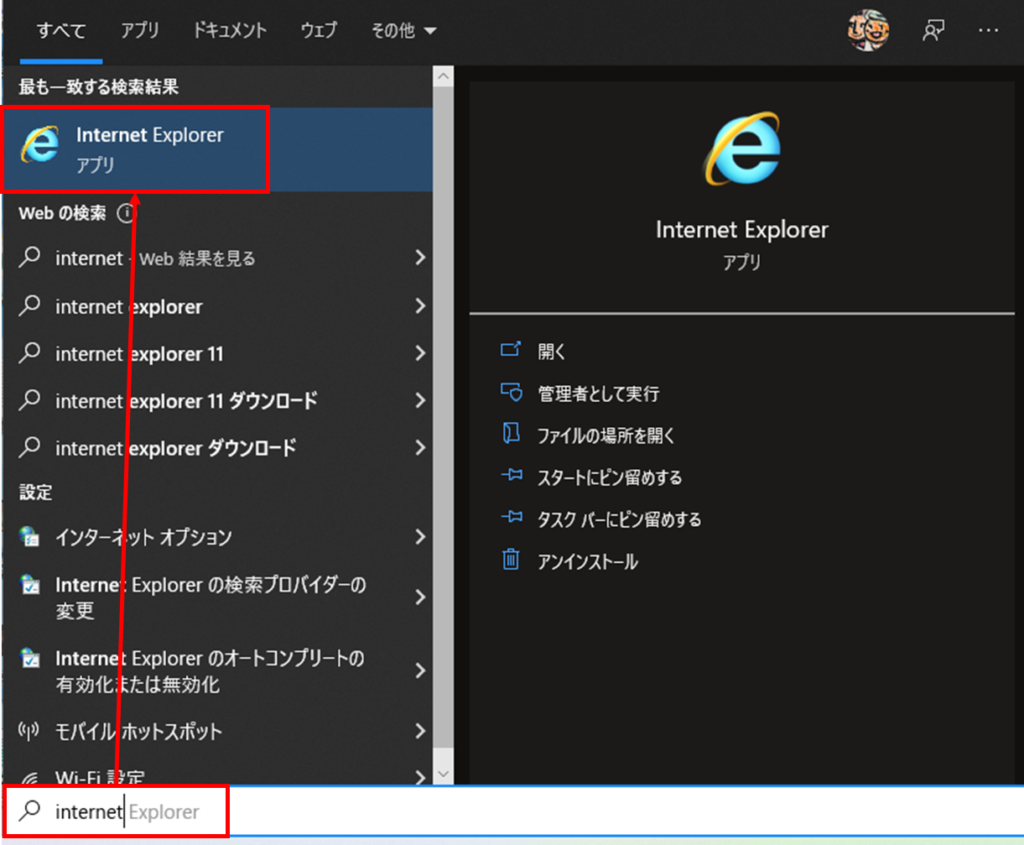Expand the internet explorer suggestion arrow
Viewport: 1024px width, 845px height.
tap(420, 306)
